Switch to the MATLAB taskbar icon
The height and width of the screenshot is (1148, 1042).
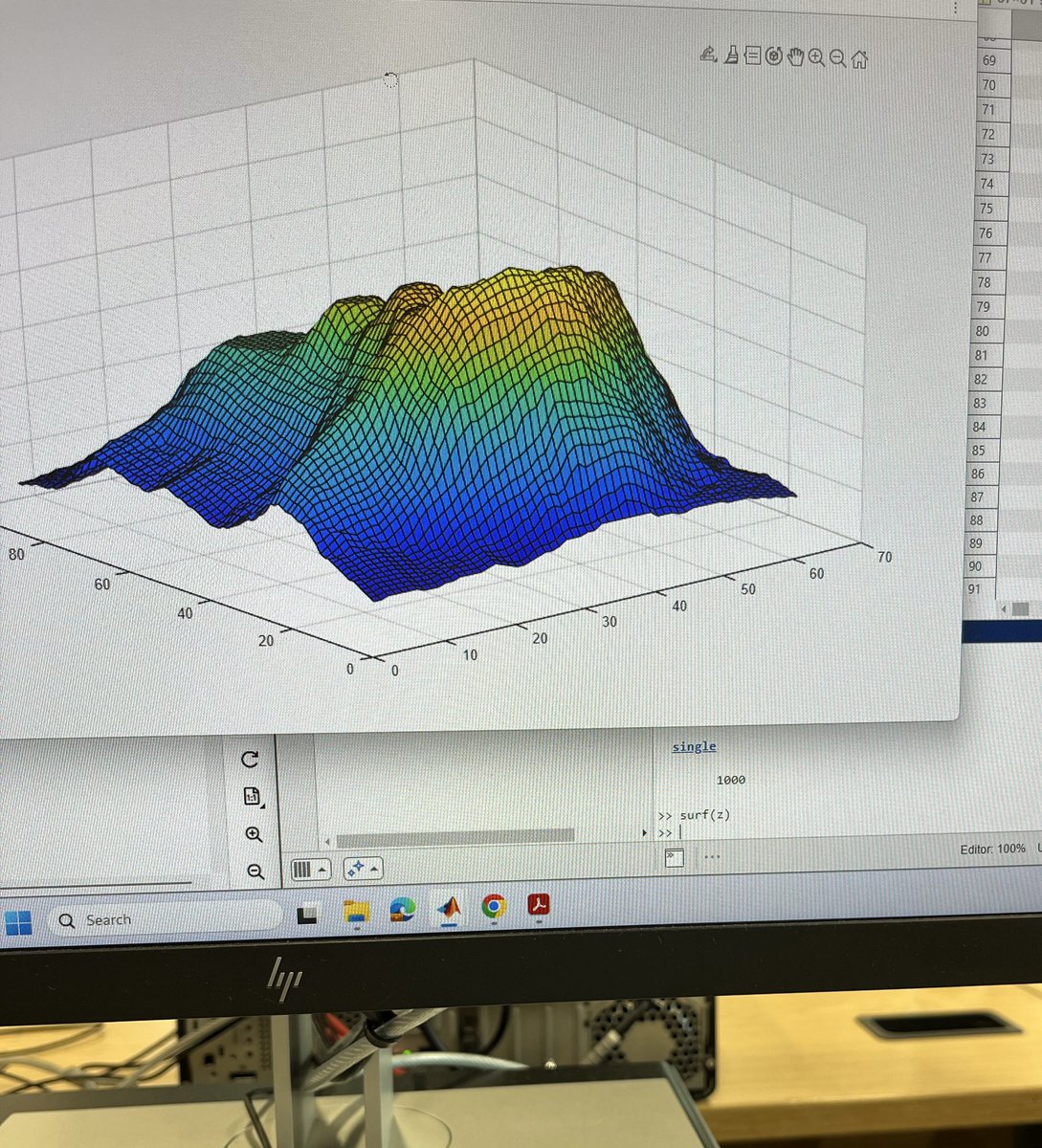click(x=449, y=908)
